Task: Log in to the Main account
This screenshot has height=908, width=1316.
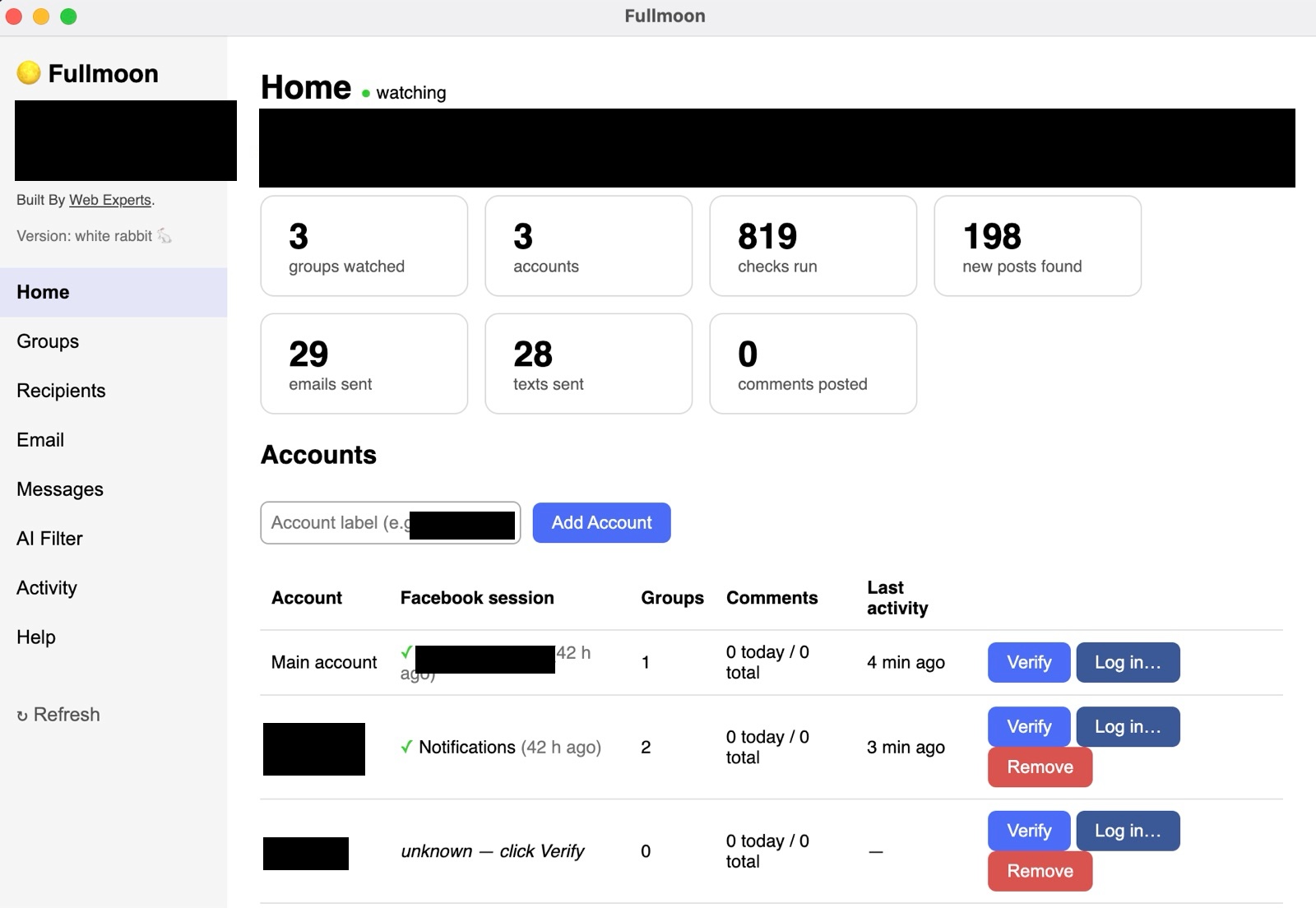Action: coord(1128,662)
